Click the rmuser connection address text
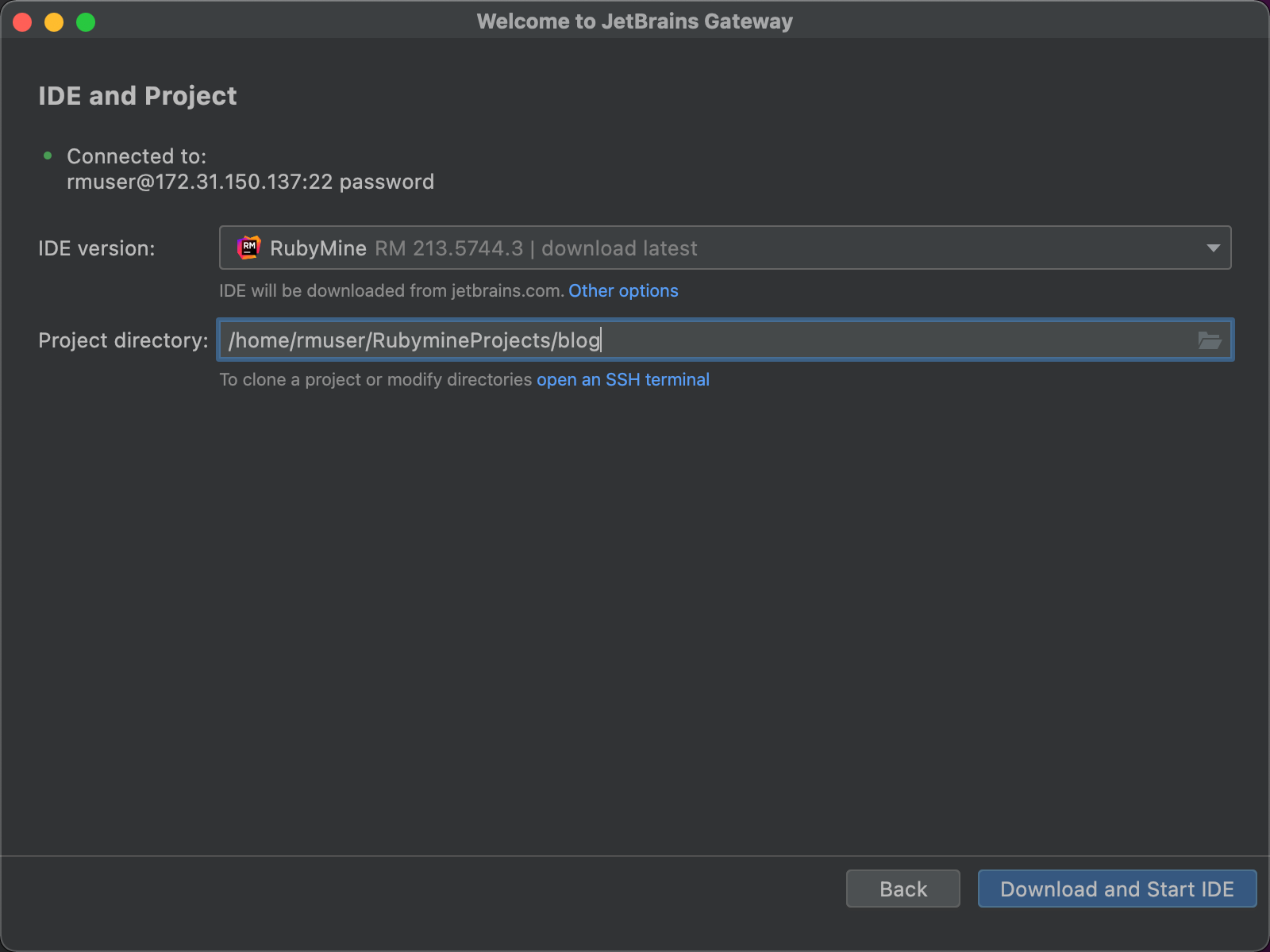The width and height of the screenshot is (1270, 952). pos(251,182)
